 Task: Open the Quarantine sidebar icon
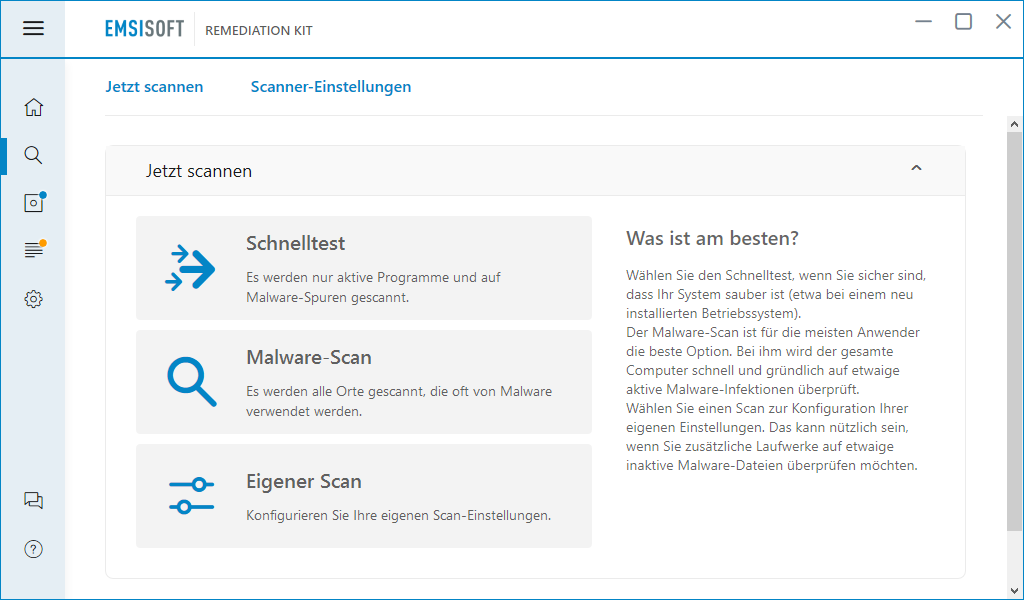[x=34, y=202]
